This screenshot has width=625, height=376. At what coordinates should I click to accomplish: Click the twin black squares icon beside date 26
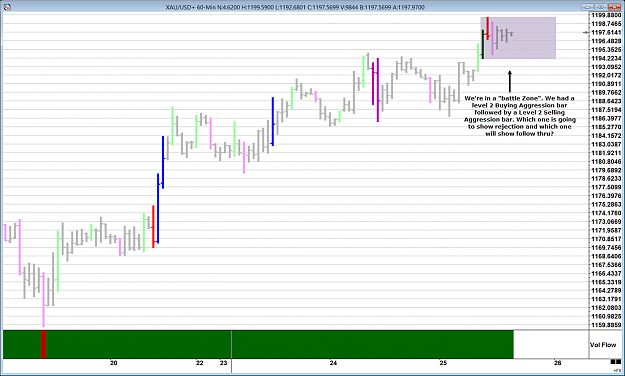click(616, 362)
